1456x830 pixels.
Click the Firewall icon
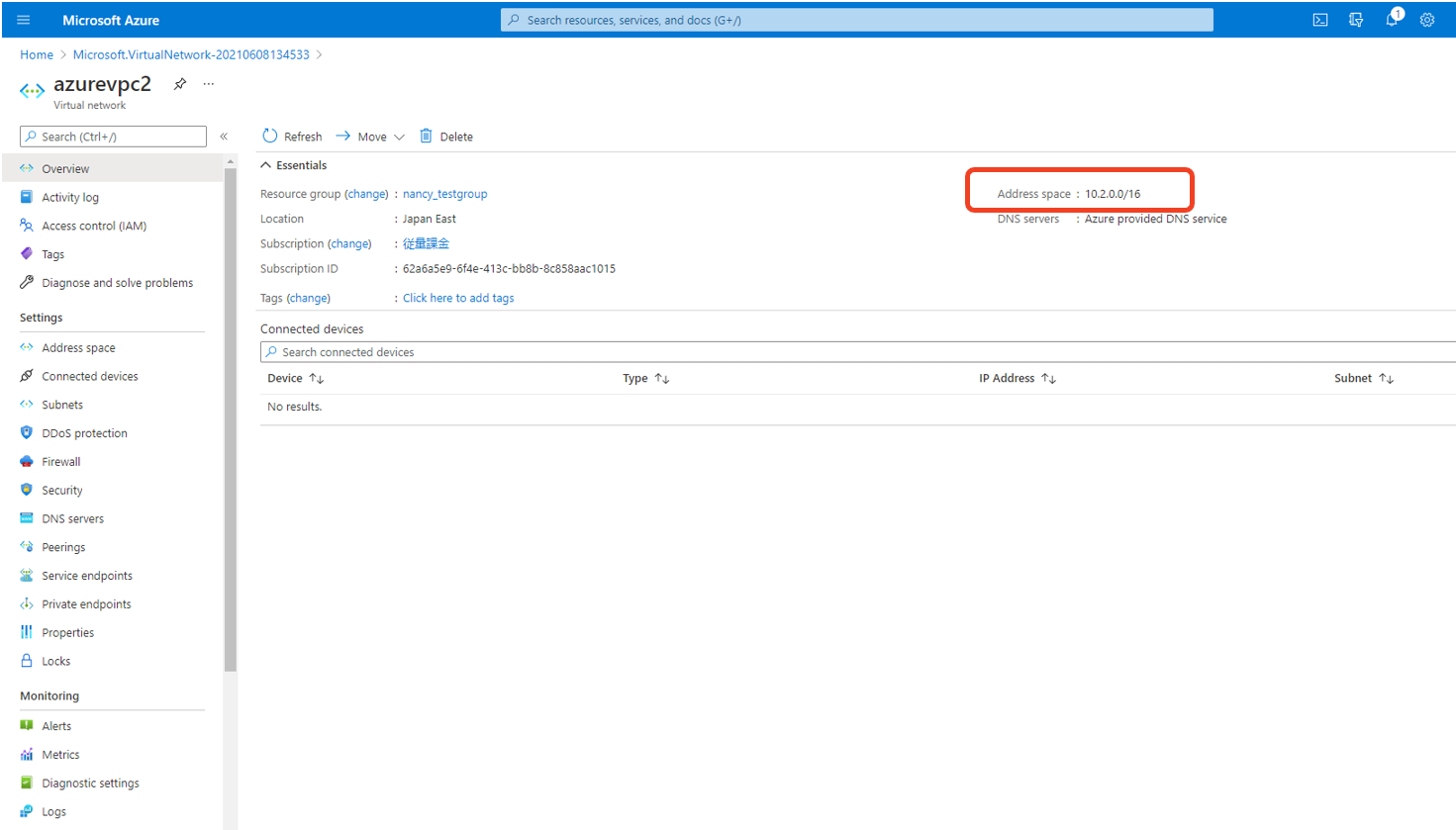tap(27, 461)
